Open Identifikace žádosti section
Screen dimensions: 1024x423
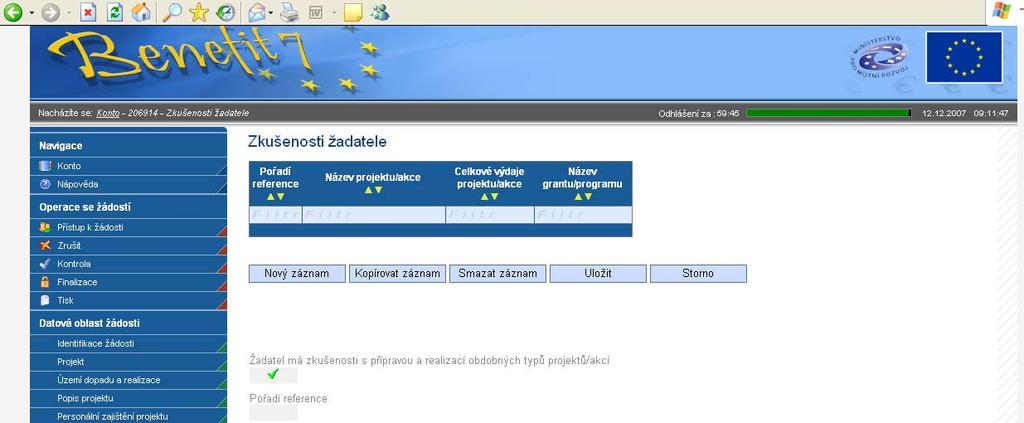tap(128, 343)
